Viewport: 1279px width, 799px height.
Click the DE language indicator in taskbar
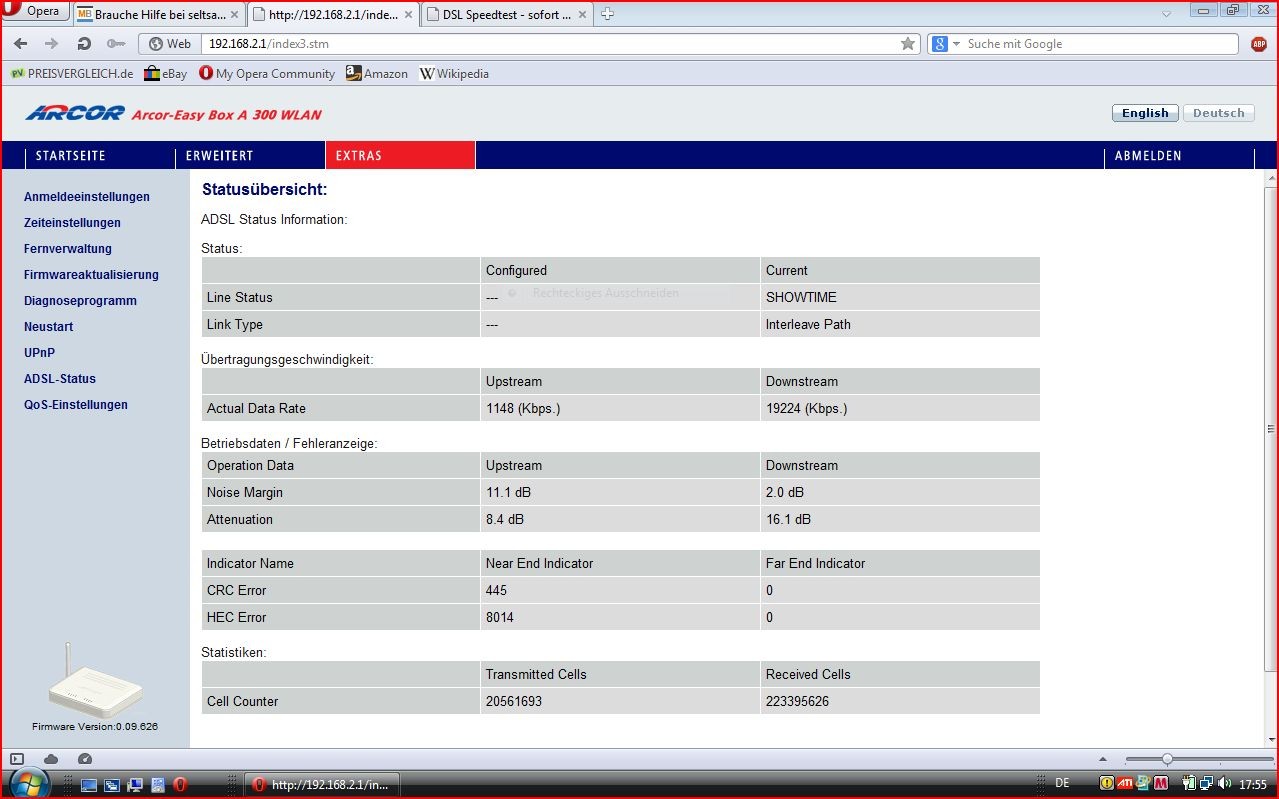click(1062, 784)
